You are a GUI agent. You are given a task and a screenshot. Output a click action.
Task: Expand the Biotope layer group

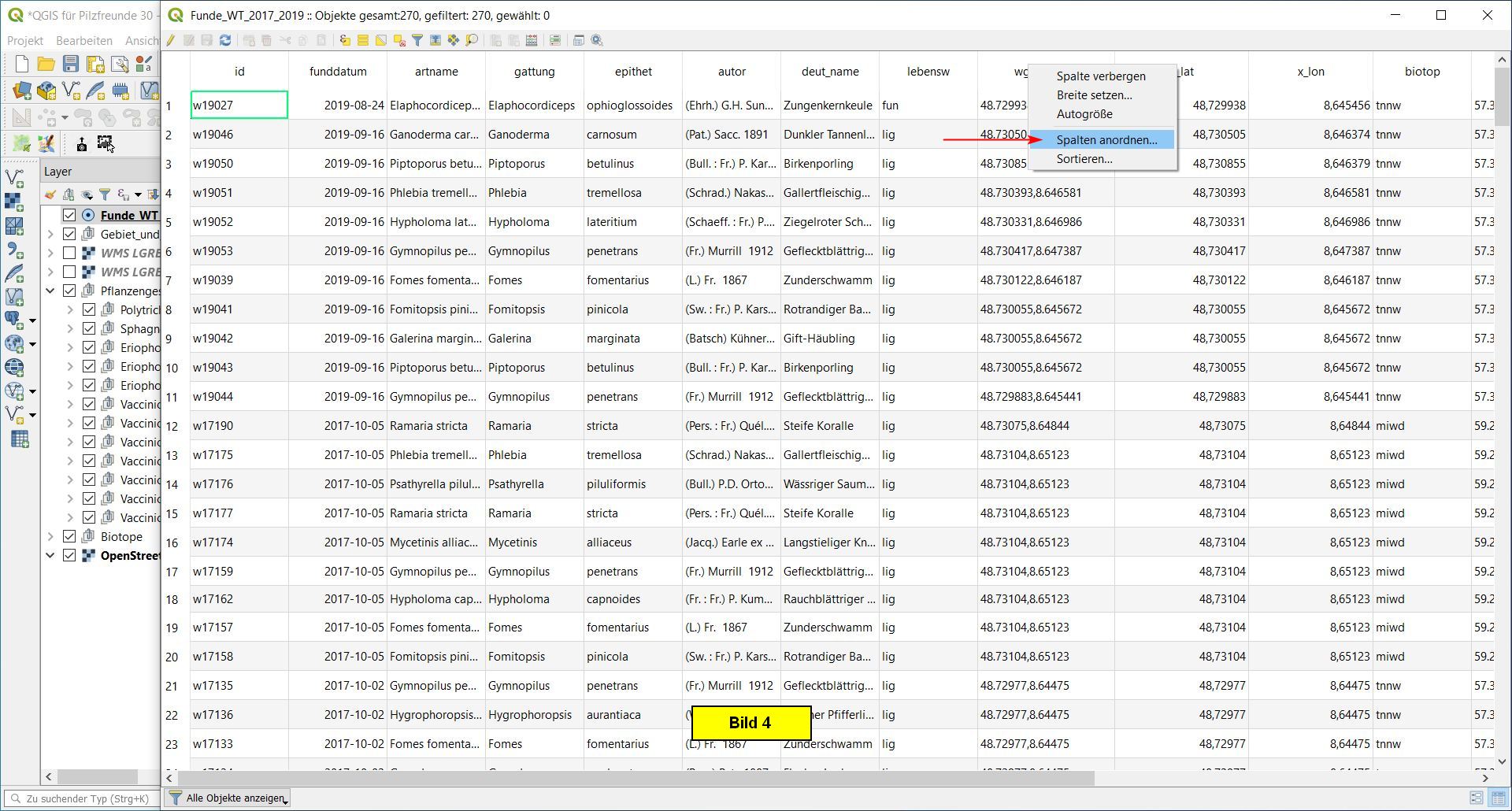[x=50, y=537]
